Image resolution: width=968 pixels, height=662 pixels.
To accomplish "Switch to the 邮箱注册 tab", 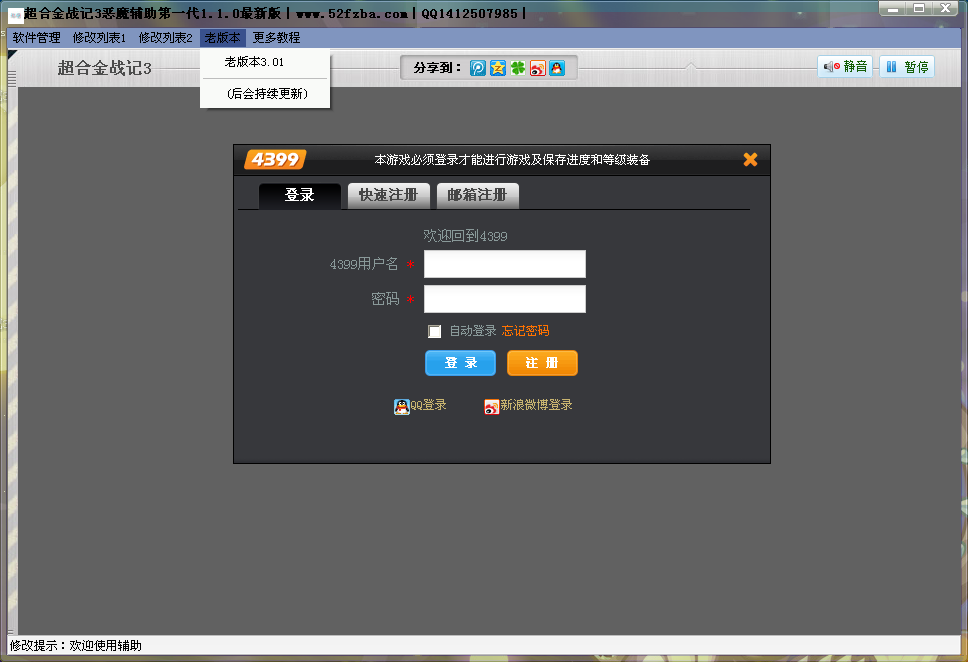I will pos(477,196).
